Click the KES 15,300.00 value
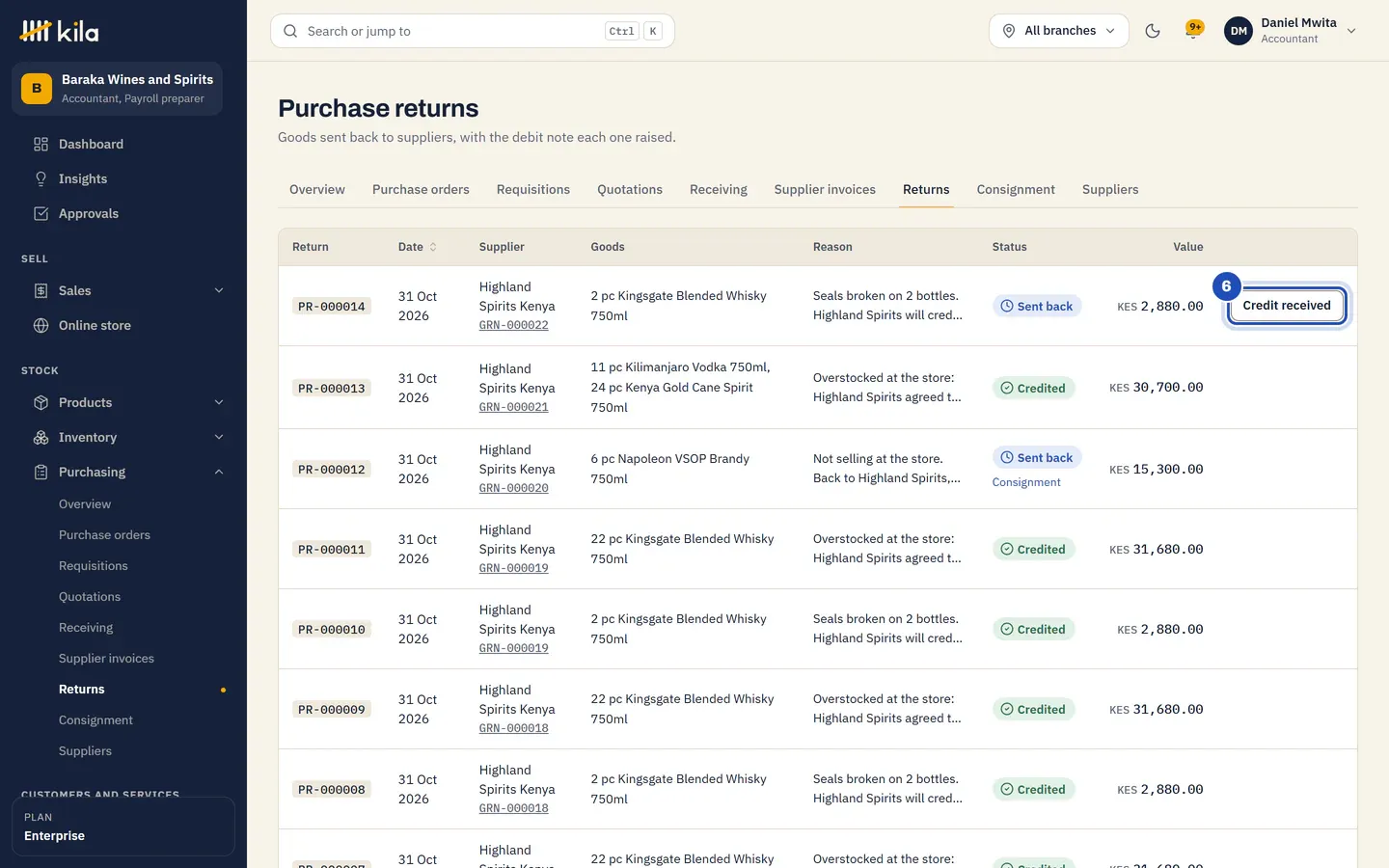 pos(1157,470)
